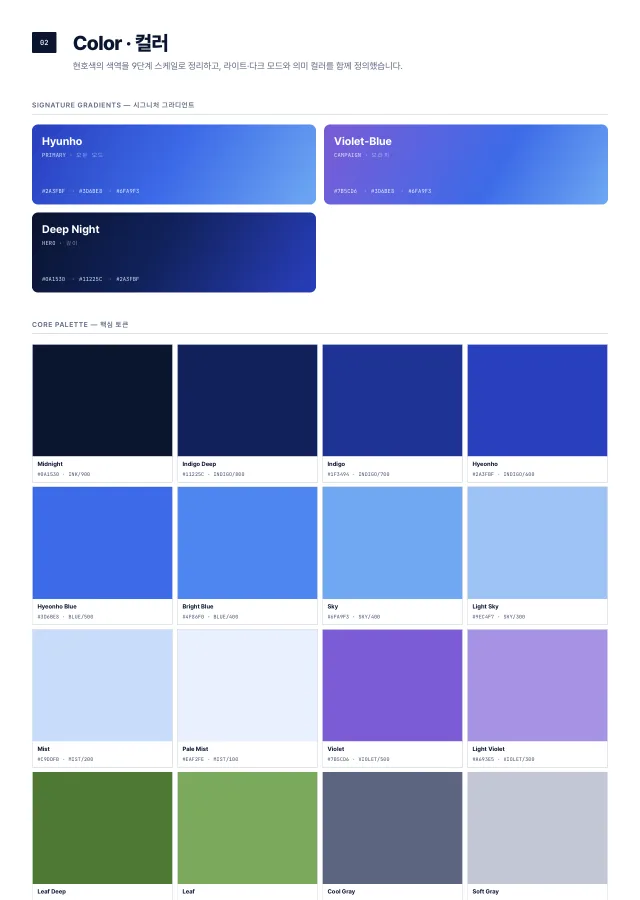Click the Indigo Deep color swatch
This screenshot has height=900, width=640.
pos(247,401)
